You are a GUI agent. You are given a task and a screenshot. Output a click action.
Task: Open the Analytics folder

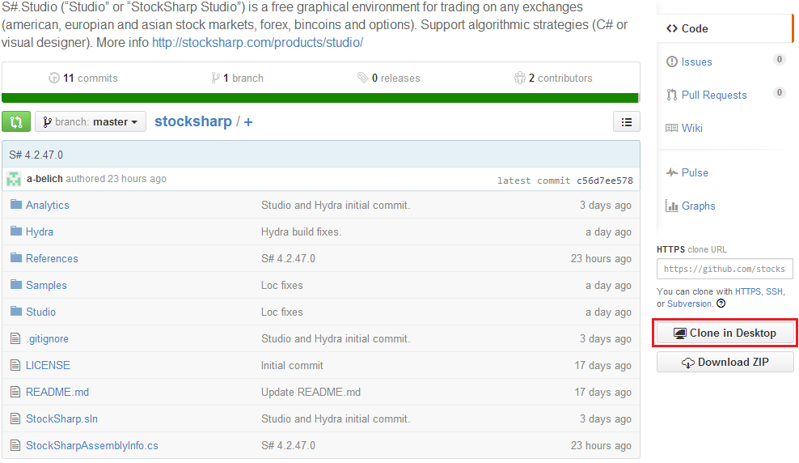47,205
